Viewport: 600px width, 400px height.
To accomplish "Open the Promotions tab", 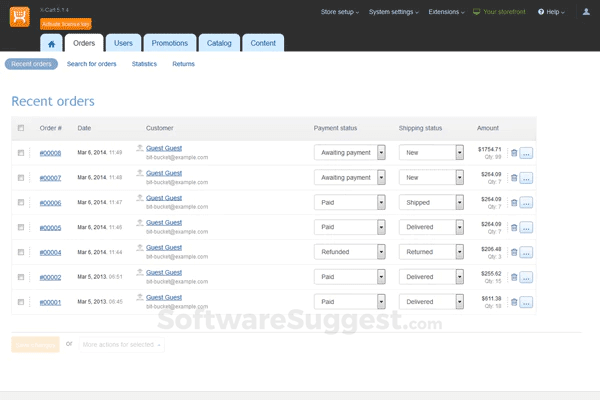I will pyautogui.click(x=169, y=44).
